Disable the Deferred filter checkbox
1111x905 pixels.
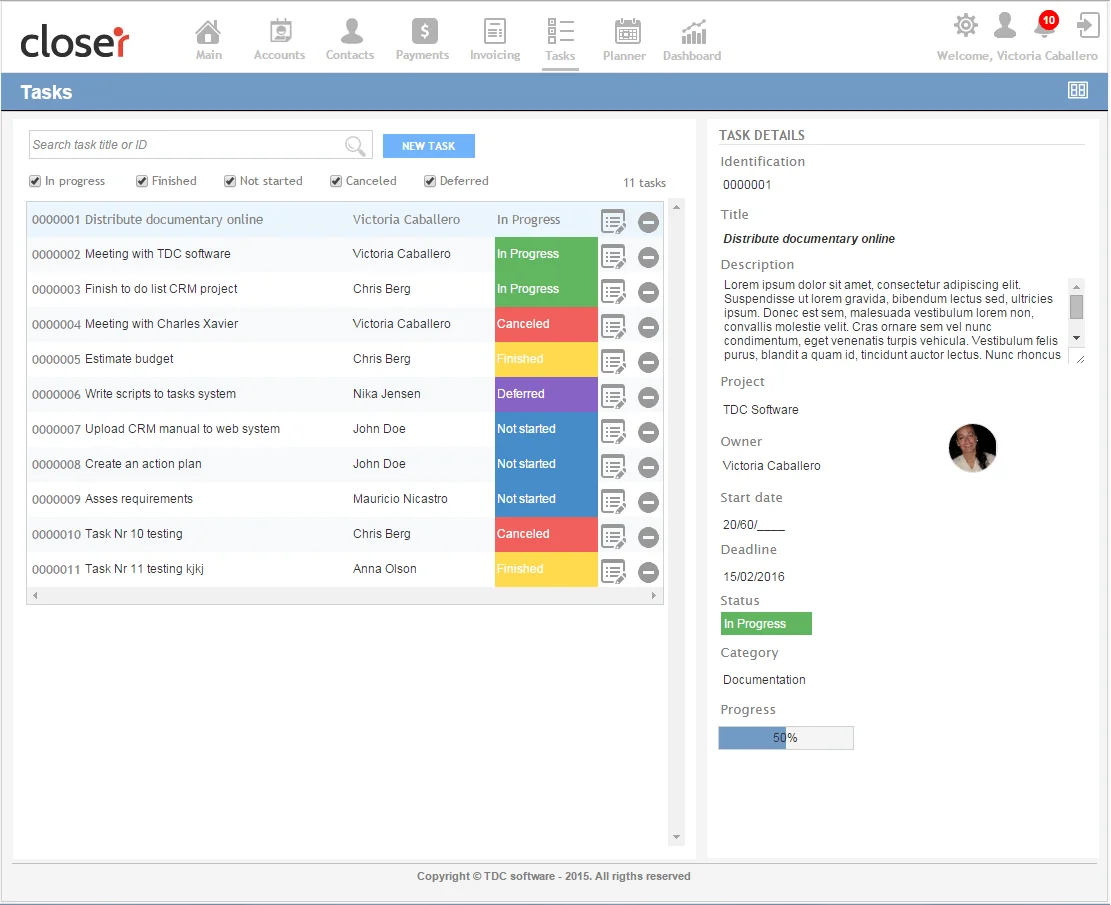click(430, 182)
